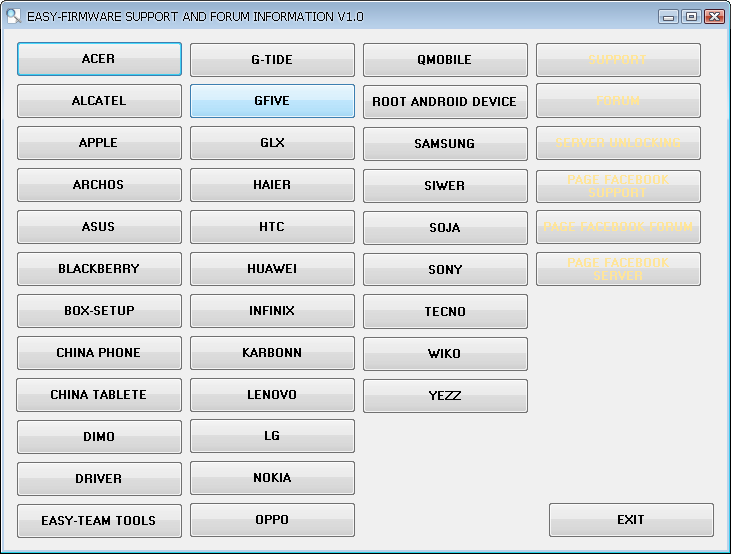The image size is (731, 554).
Task: Click the DIMO button
Action: pos(99,436)
